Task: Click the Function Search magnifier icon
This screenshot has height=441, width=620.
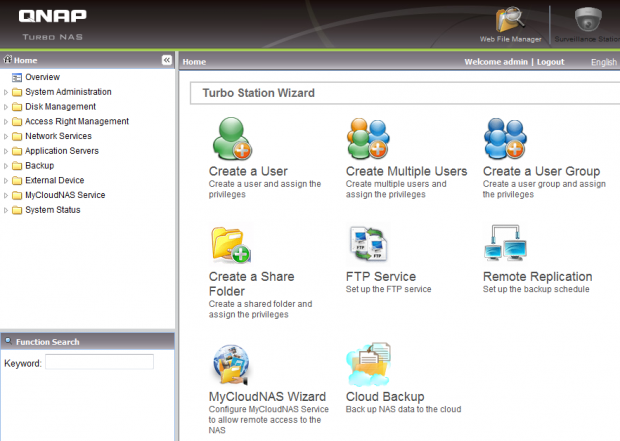Action: click(x=8, y=341)
